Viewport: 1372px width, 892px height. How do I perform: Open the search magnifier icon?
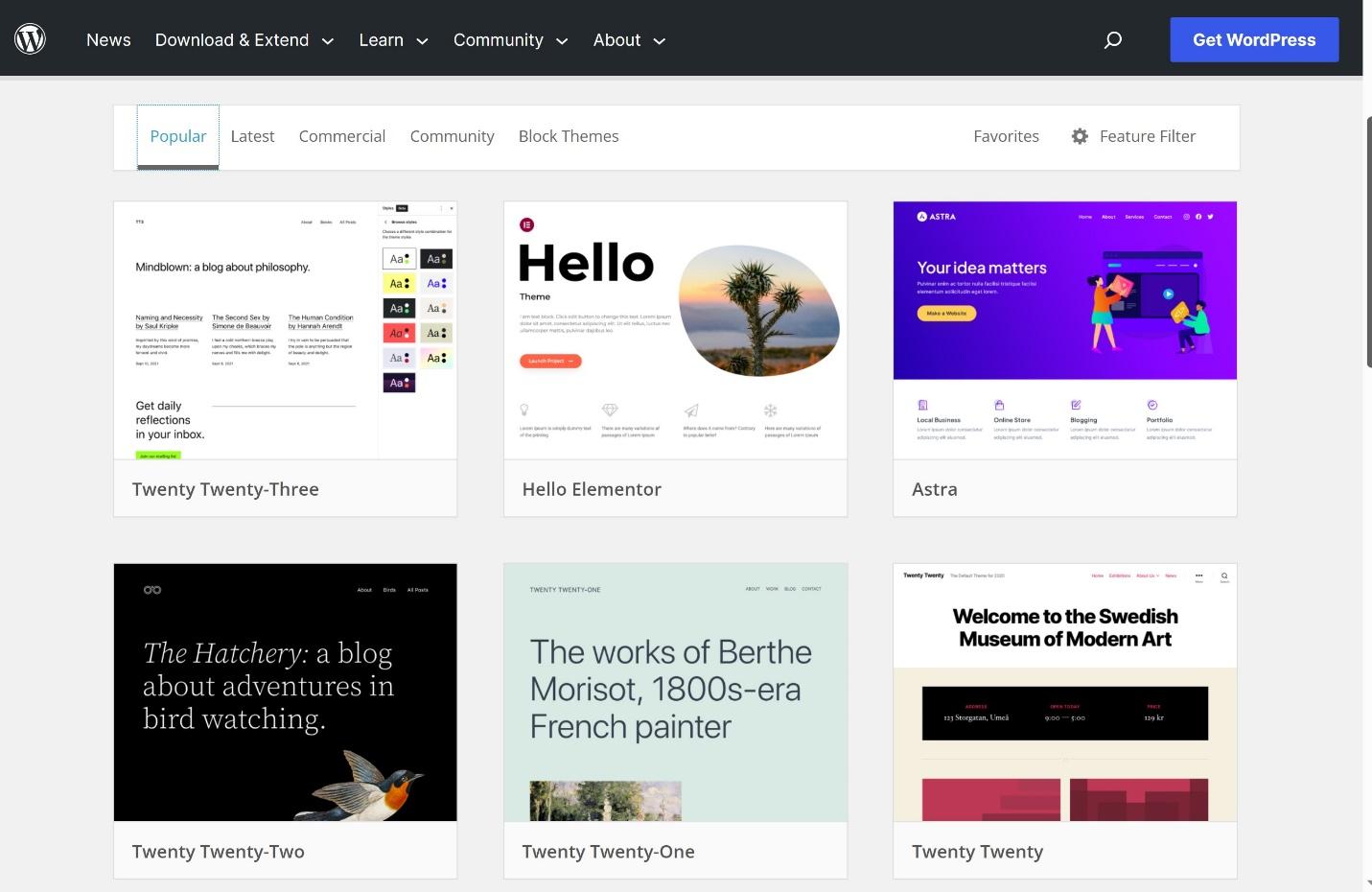(x=1112, y=40)
